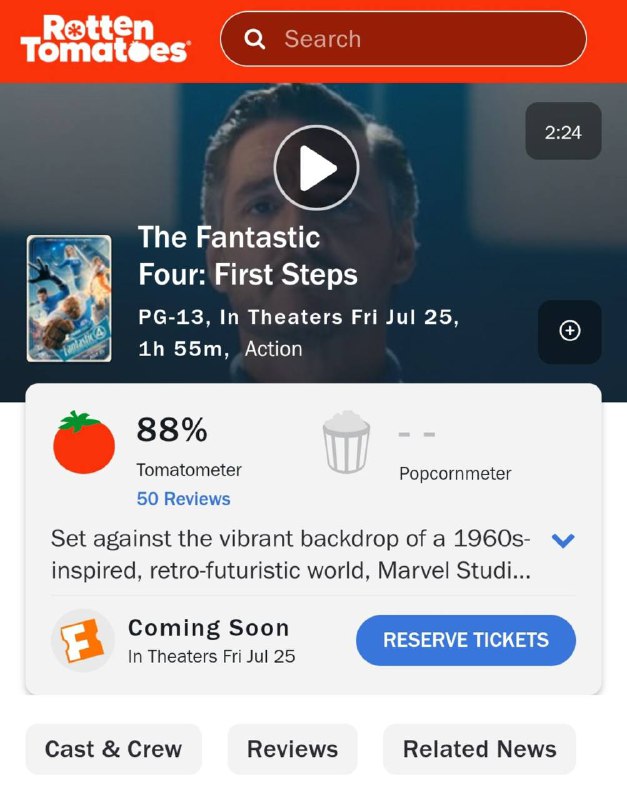Image resolution: width=627 pixels, height=800 pixels.
Task: Expand the movie synopsis chevron
Action: point(563,541)
